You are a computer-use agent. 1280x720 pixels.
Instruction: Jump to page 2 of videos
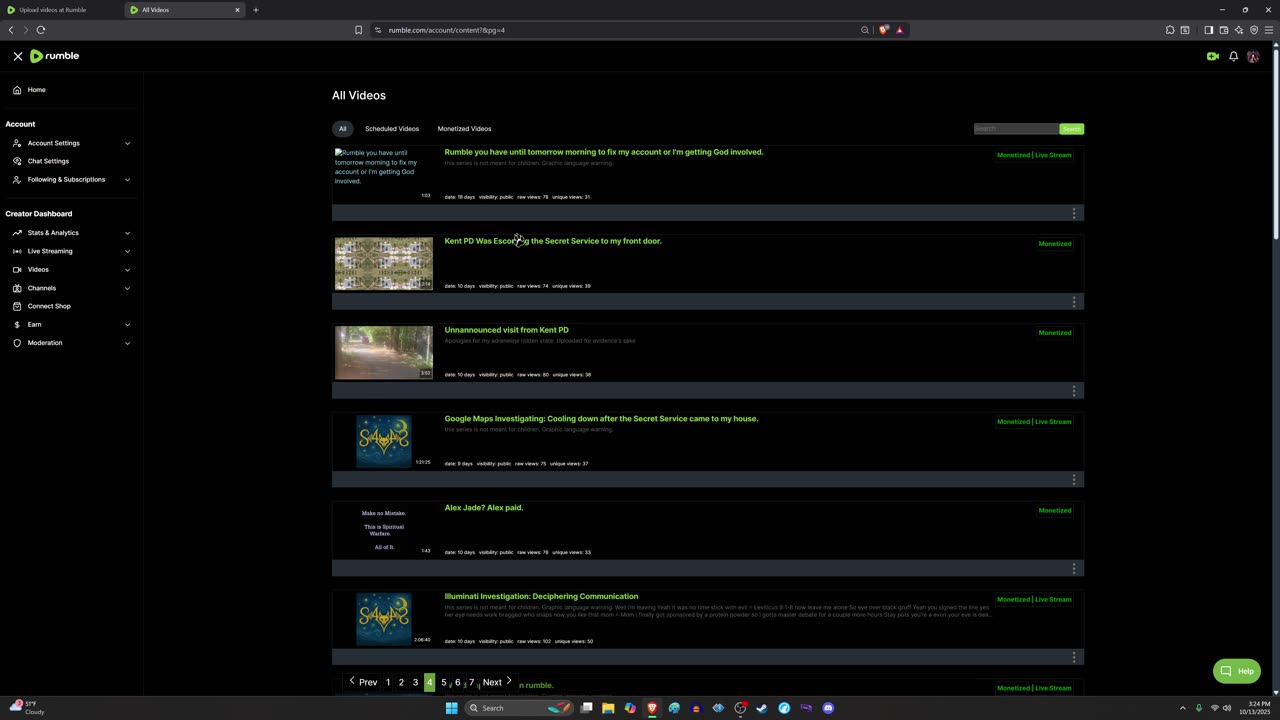(x=401, y=682)
